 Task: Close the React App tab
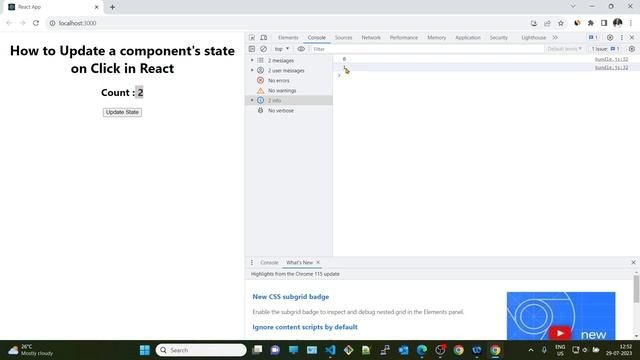click(x=97, y=7)
